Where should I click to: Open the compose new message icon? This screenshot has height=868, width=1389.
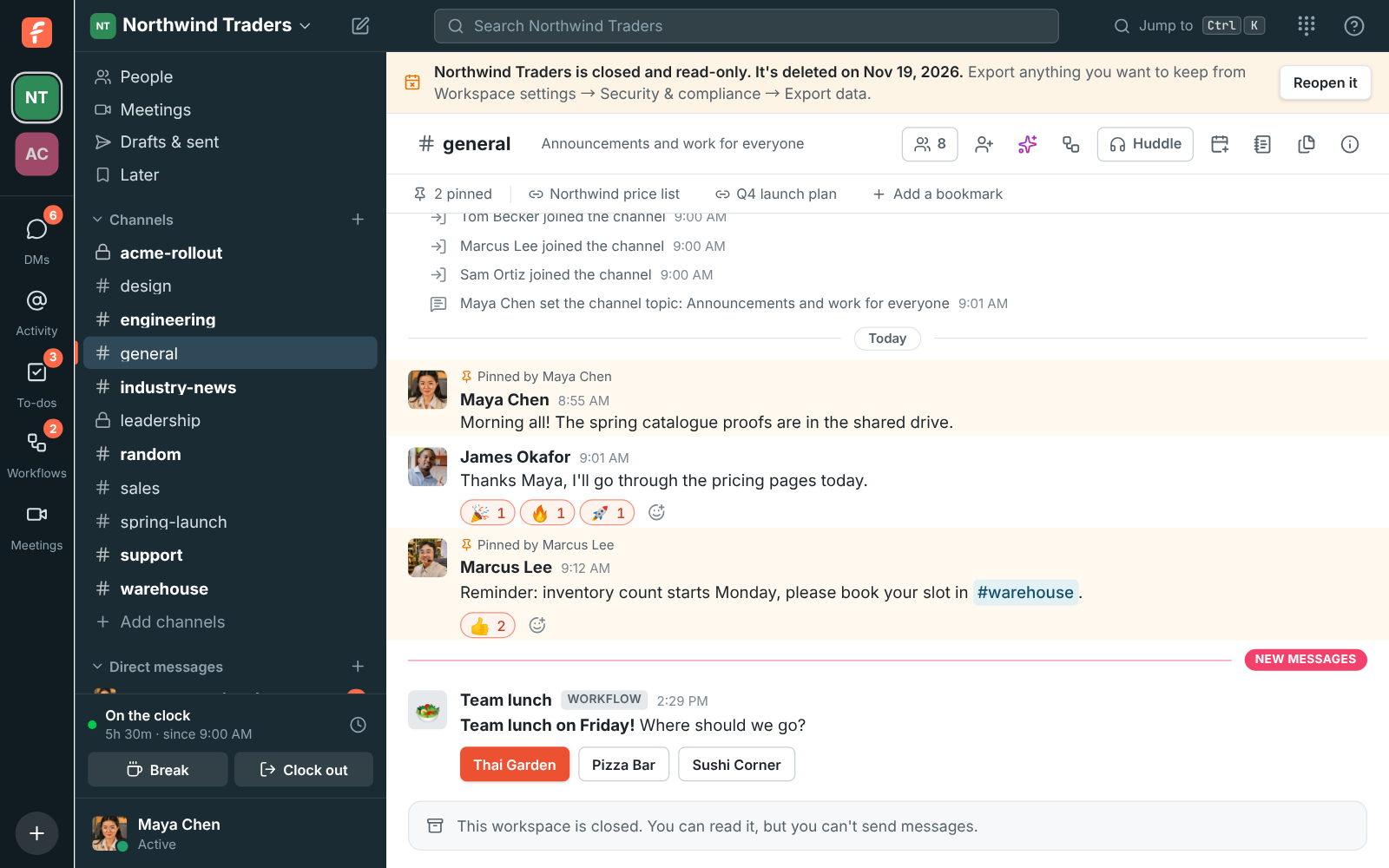pos(360,26)
